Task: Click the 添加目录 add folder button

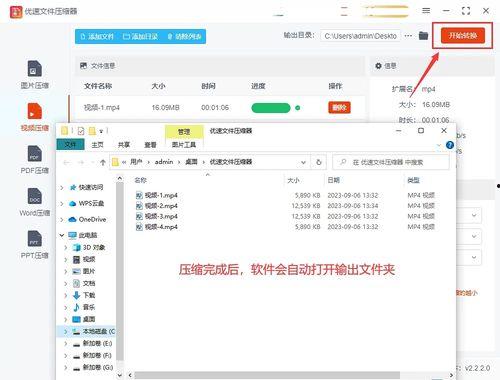Action: coord(140,36)
